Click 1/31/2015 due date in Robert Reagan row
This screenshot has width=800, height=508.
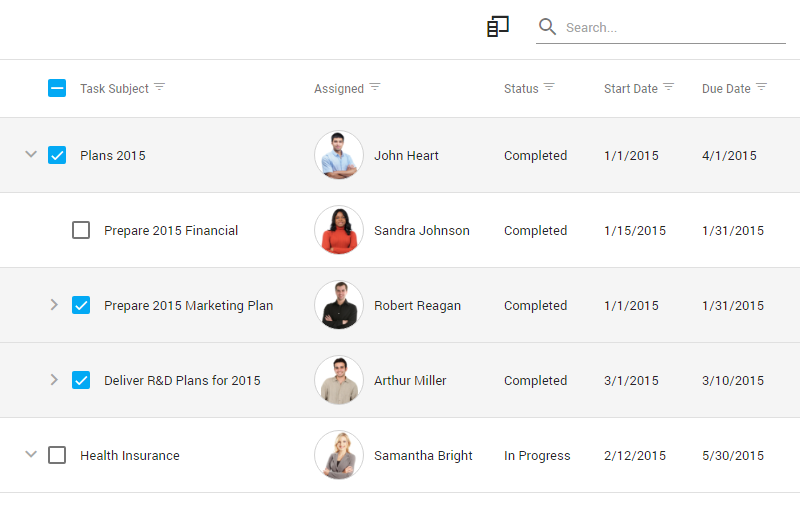coord(733,306)
